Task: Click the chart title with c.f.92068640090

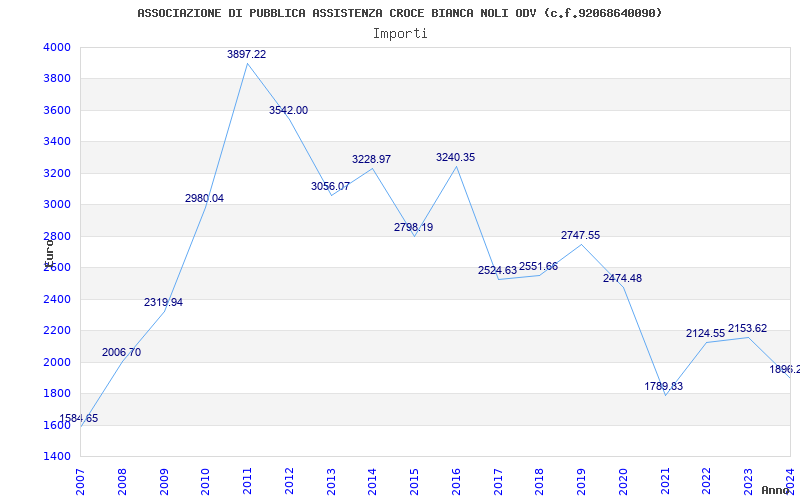Action: (399, 13)
